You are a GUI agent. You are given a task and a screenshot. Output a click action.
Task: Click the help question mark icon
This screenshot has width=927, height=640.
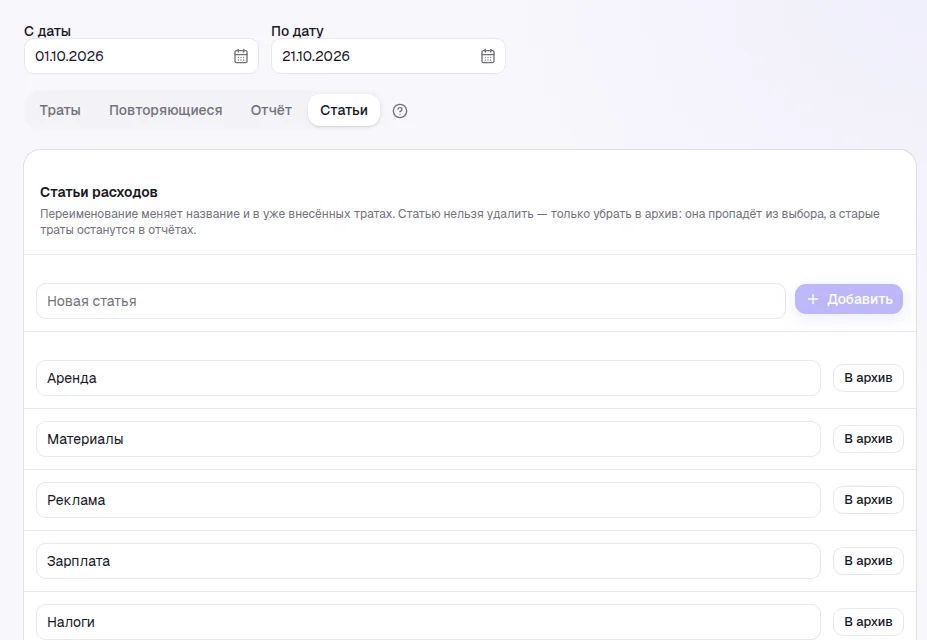tap(400, 111)
